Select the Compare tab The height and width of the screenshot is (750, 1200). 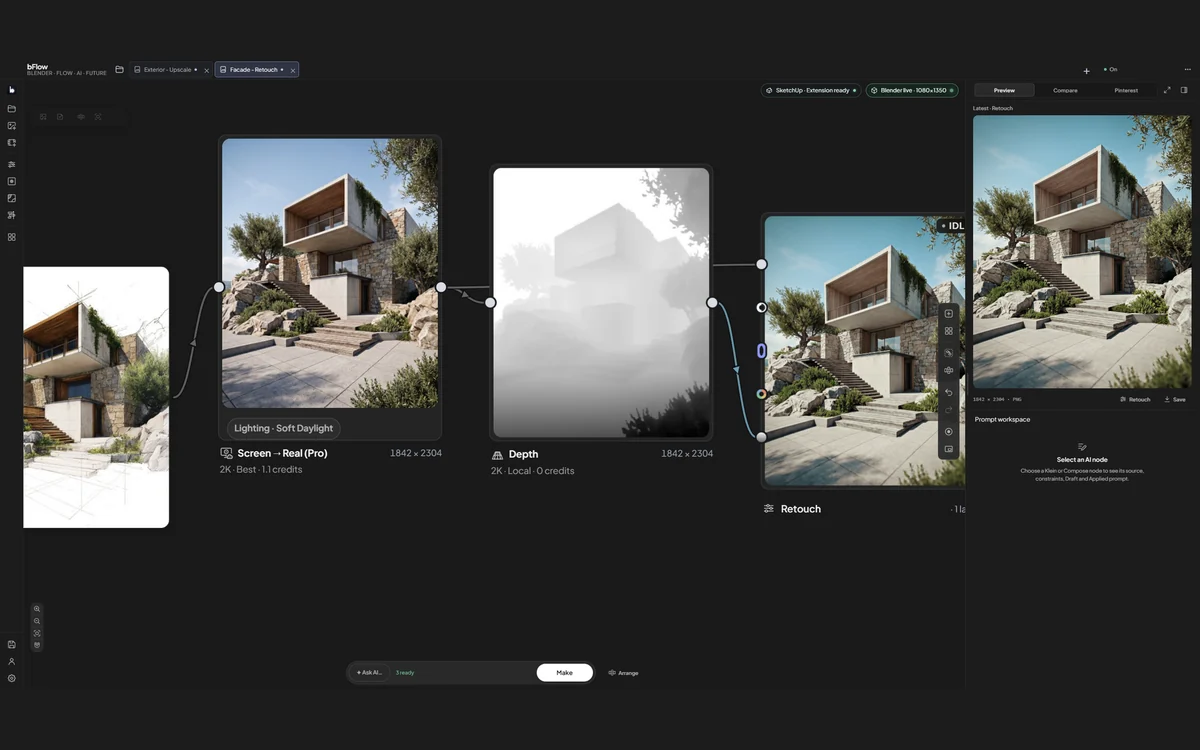[x=1065, y=90]
